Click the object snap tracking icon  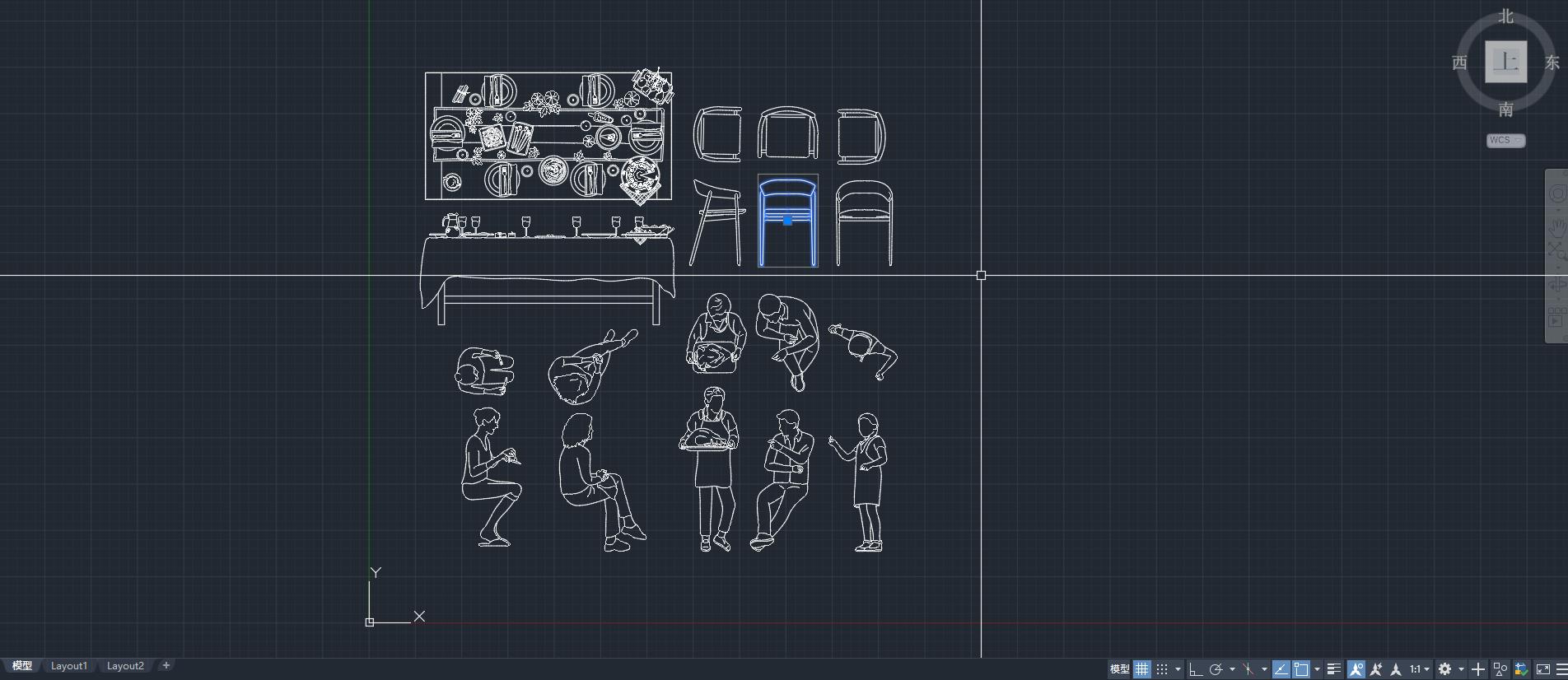pyautogui.click(x=1281, y=669)
